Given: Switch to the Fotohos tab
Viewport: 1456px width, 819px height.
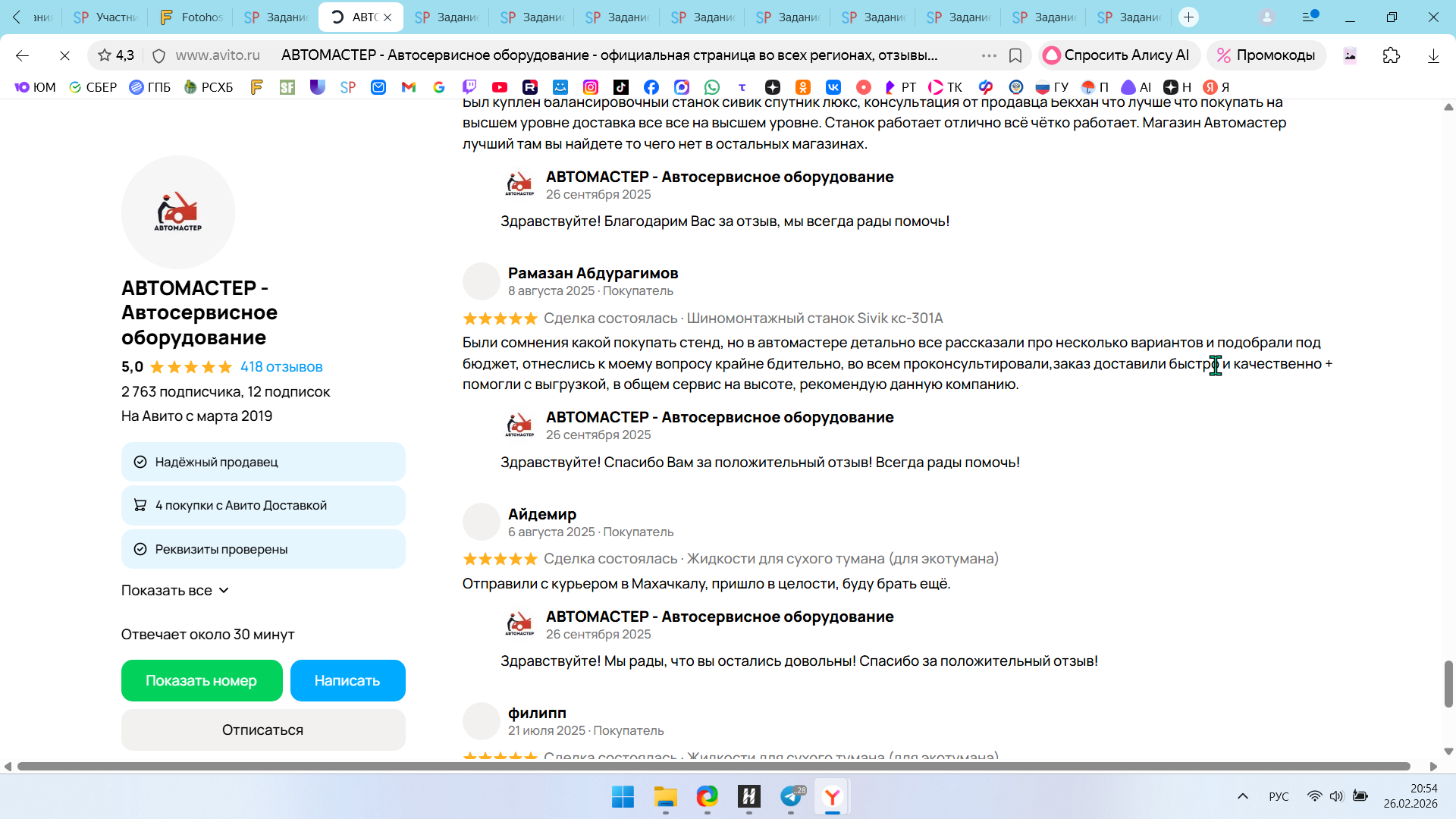Looking at the screenshot, I should 191,17.
